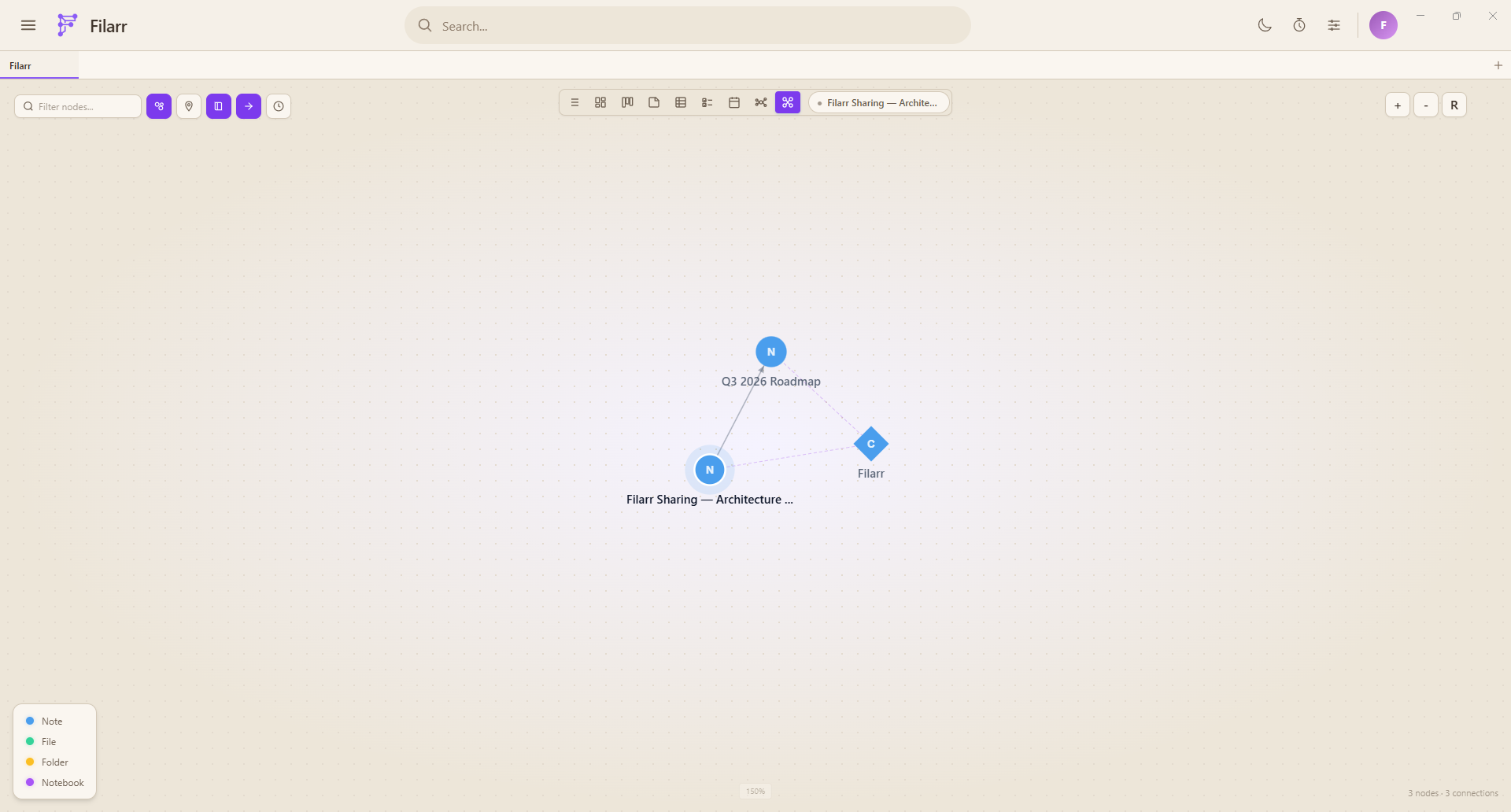The height and width of the screenshot is (812, 1511).
Task: Focus the top Search bar
Action: pos(688,25)
